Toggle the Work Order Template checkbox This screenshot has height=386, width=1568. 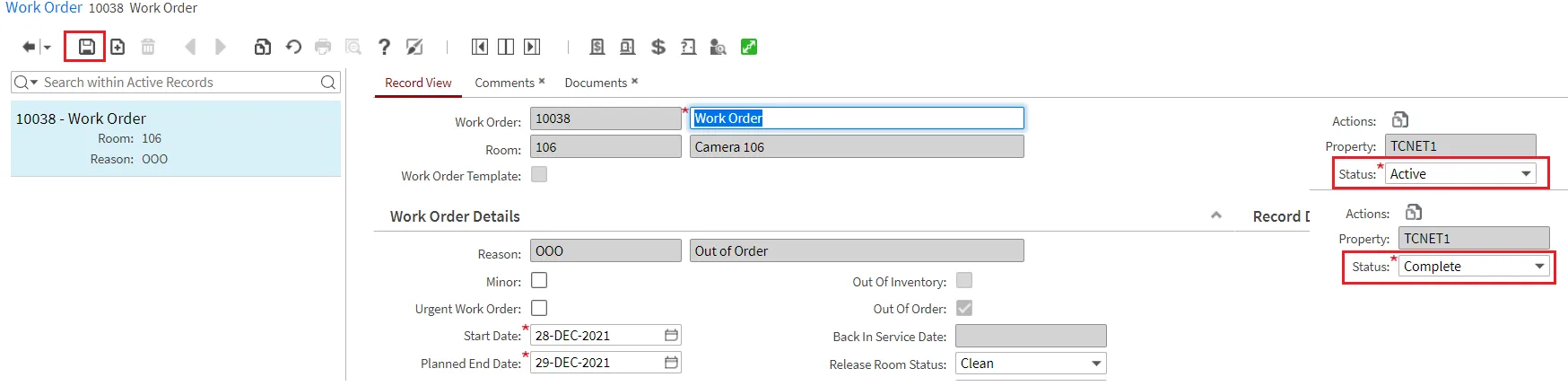coord(539,174)
